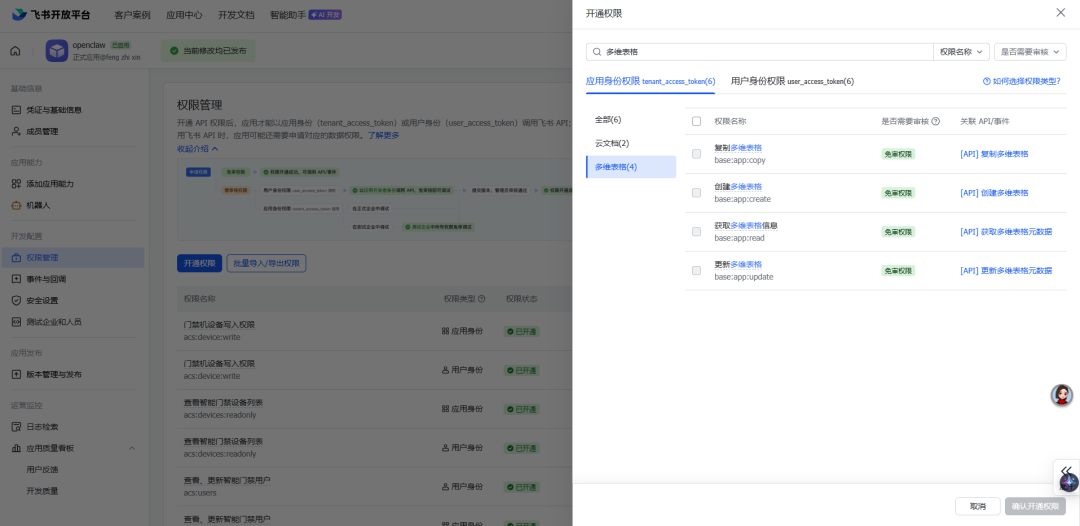Check the 复制多维表格 permission checkbox
The width and height of the screenshot is (1080, 526).
(x=696, y=154)
